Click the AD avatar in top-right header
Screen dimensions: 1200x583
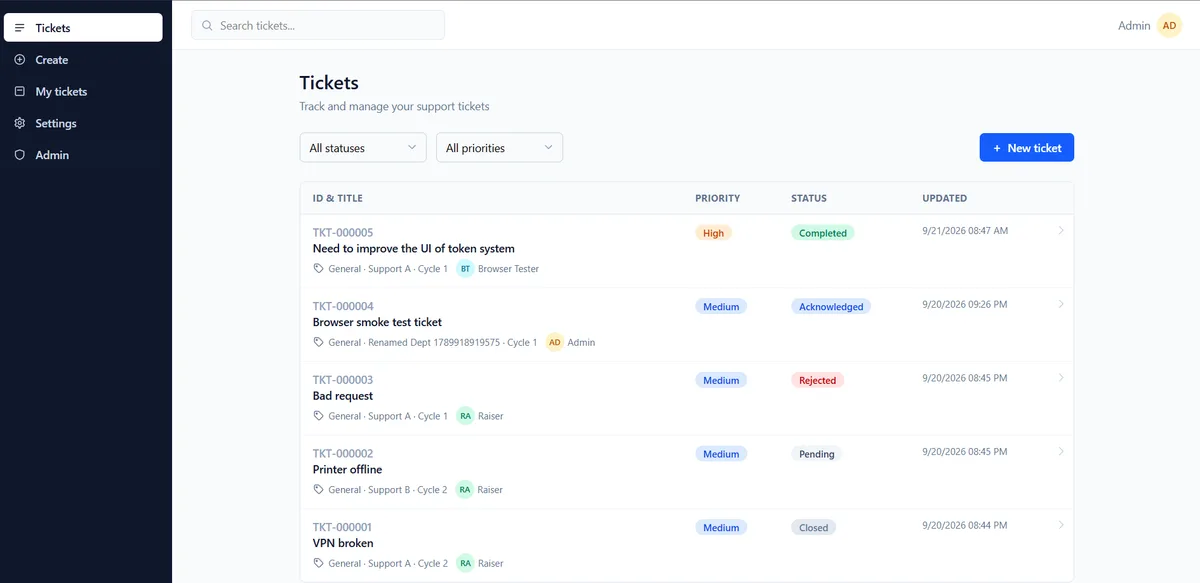tap(1169, 25)
